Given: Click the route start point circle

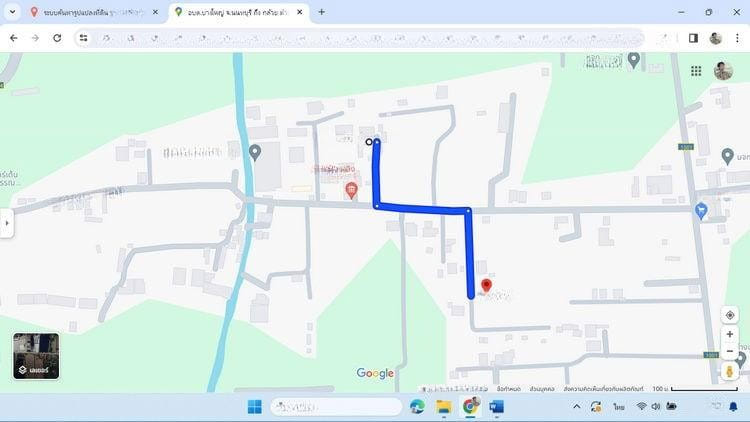Looking at the screenshot, I should 369,142.
